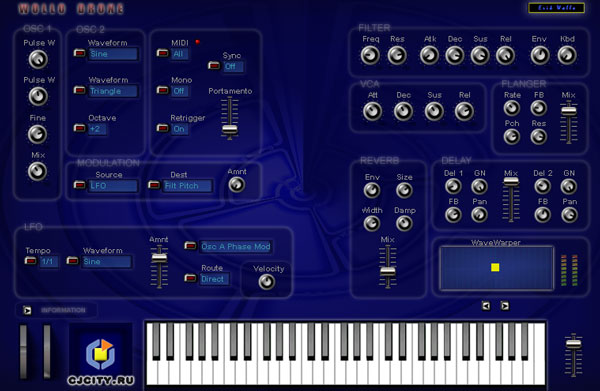The width and height of the screenshot is (600, 391).
Task: Click the yellow WaveWarper pad square
Action: (x=495, y=267)
